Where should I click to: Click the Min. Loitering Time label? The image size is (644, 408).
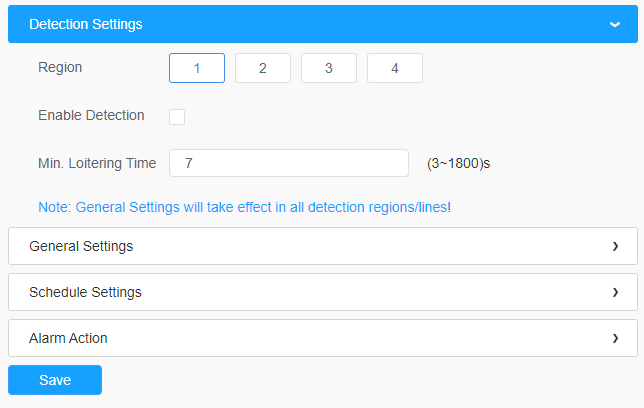tap(97, 163)
